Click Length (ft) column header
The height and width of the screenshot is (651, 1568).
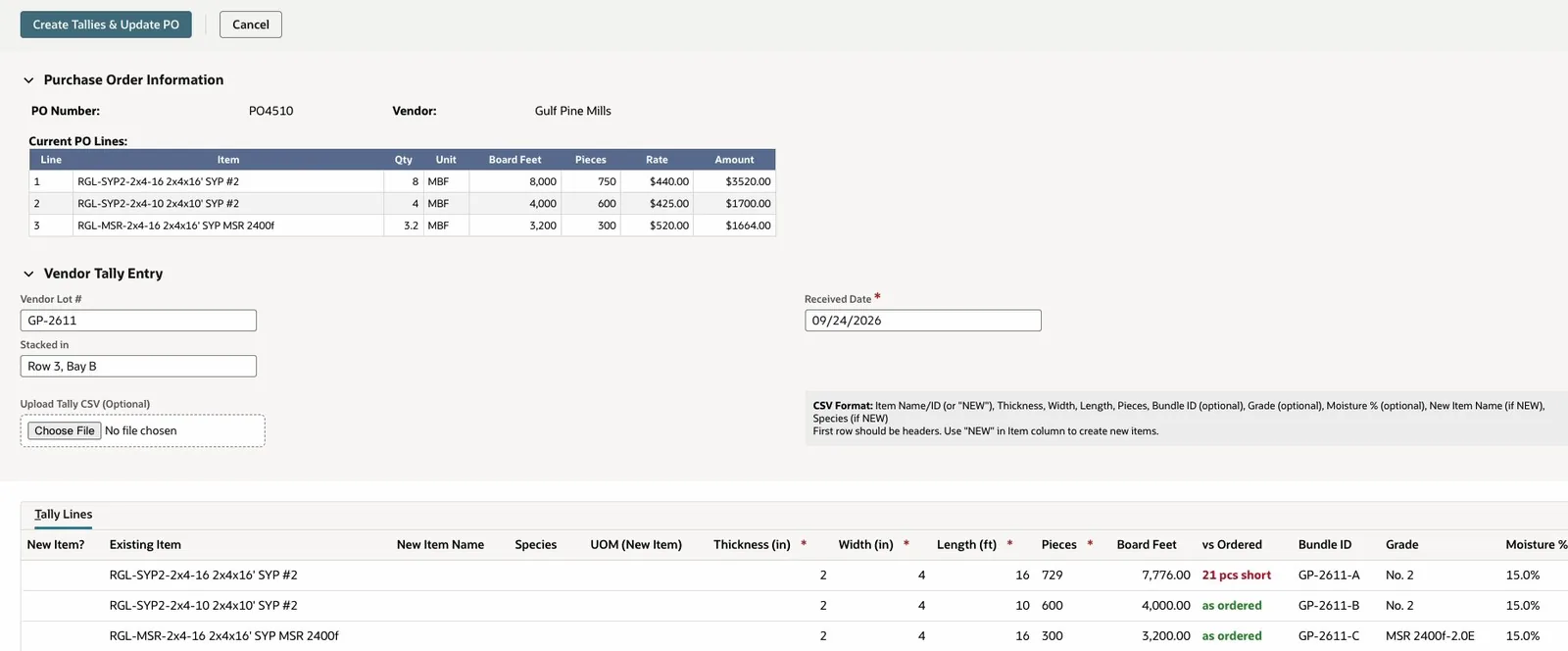pyautogui.click(x=966, y=545)
